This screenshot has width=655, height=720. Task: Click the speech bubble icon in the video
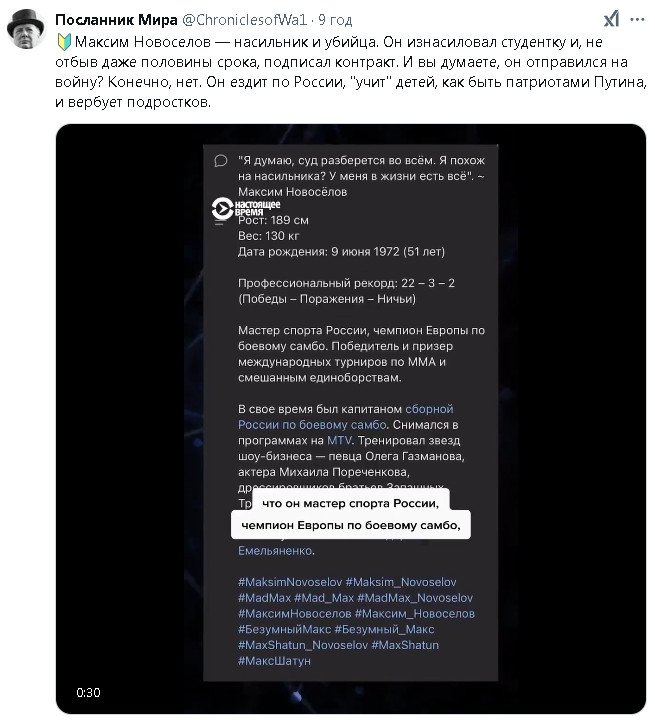pos(221,161)
